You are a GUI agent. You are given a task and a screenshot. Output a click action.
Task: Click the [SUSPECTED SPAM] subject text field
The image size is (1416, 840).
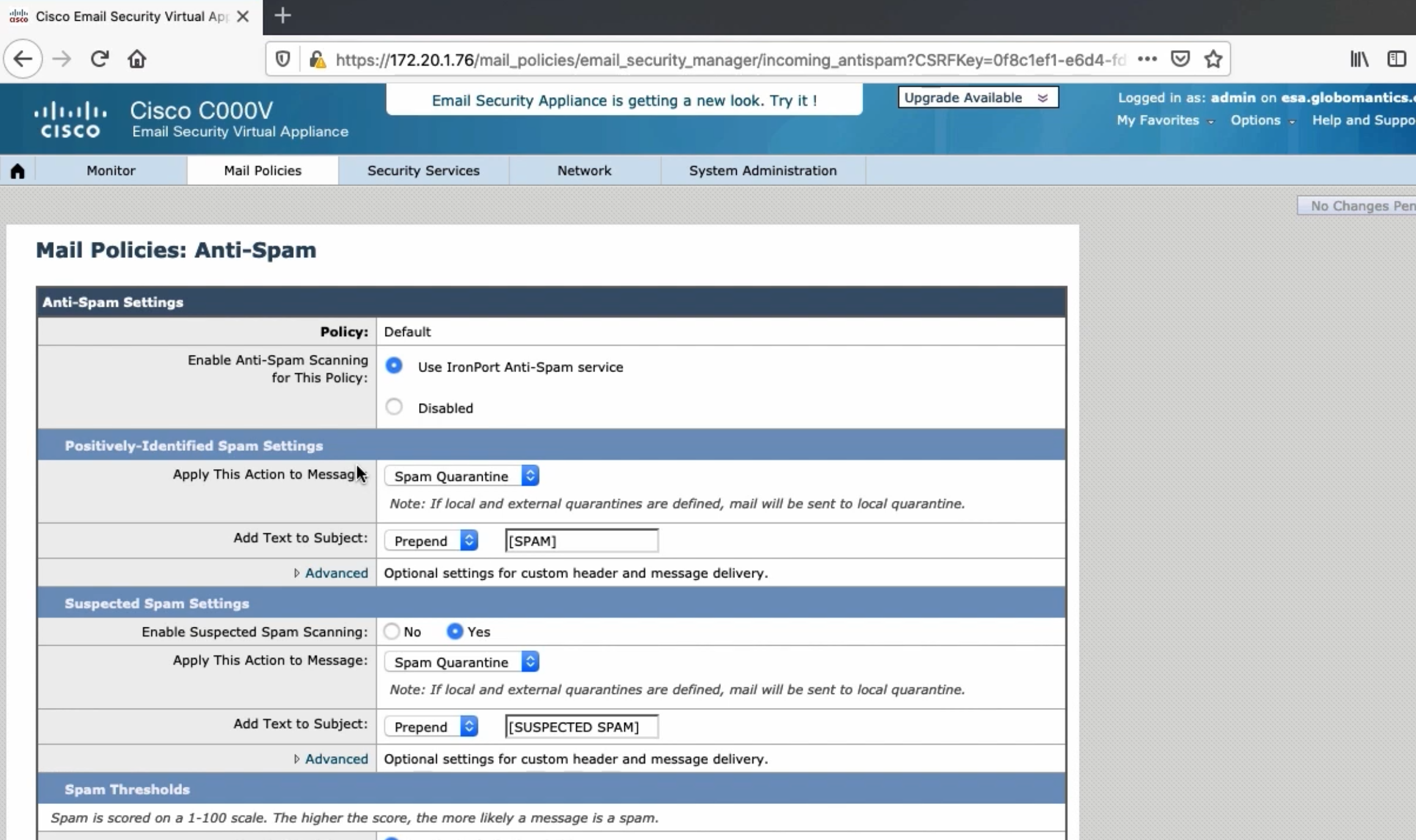pyautogui.click(x=582, y=726)
